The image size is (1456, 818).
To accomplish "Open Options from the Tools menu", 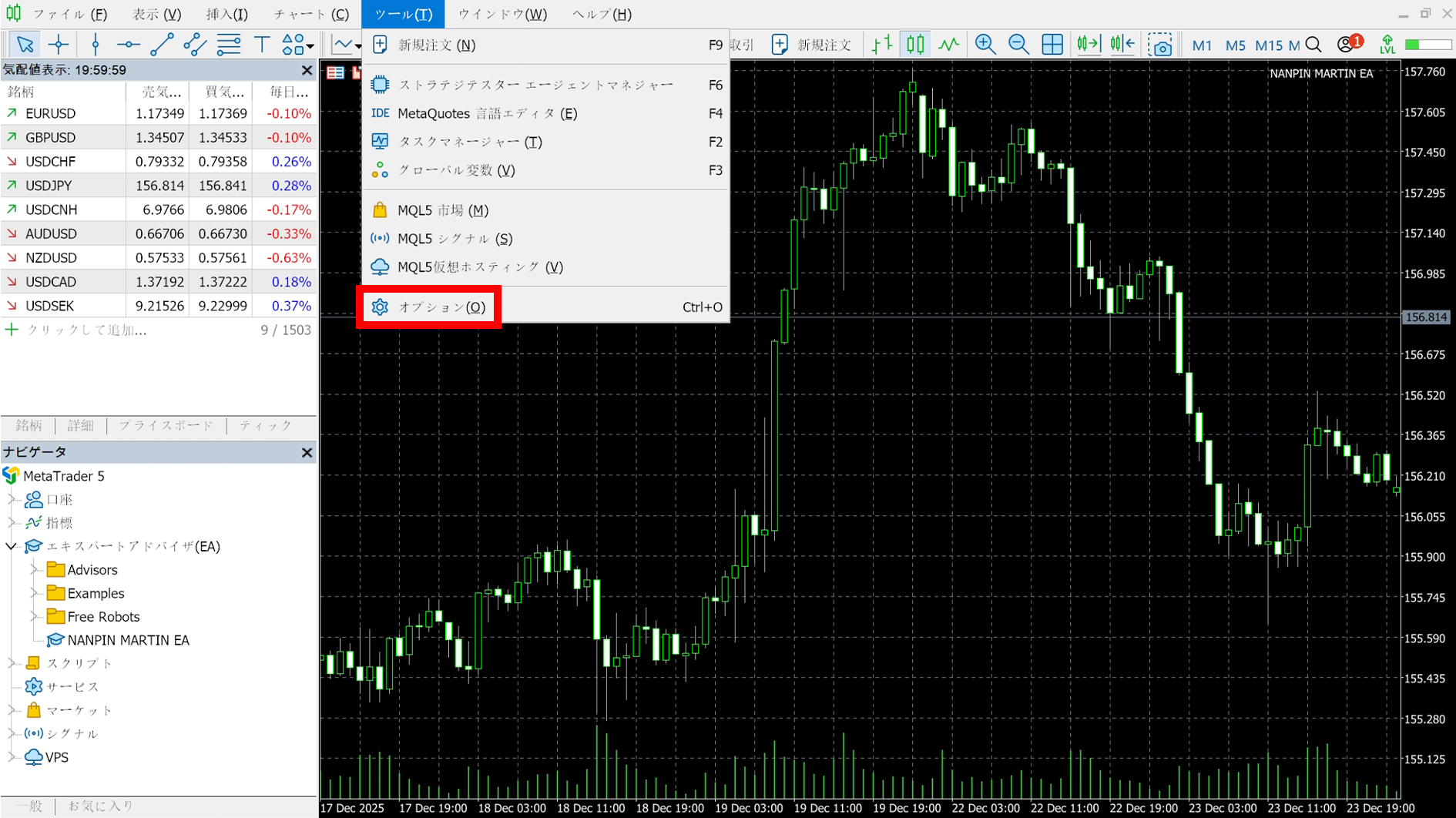I will [x=441, y=307].
